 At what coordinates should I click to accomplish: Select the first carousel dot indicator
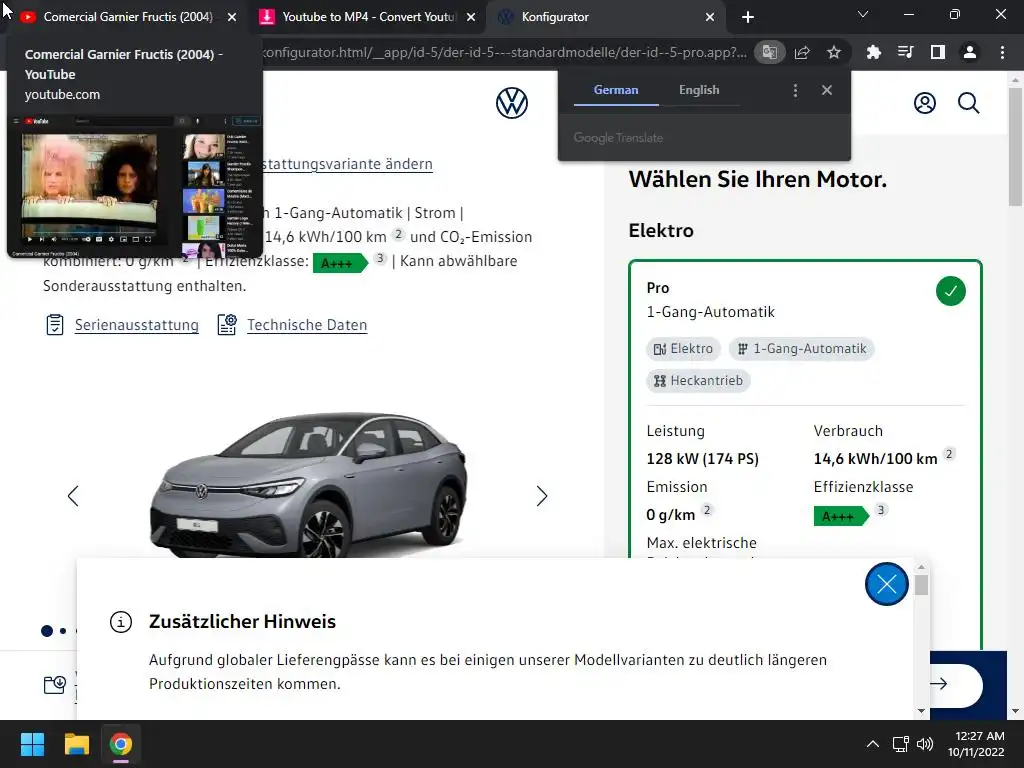pyautogui.click(x=47, y=631)
